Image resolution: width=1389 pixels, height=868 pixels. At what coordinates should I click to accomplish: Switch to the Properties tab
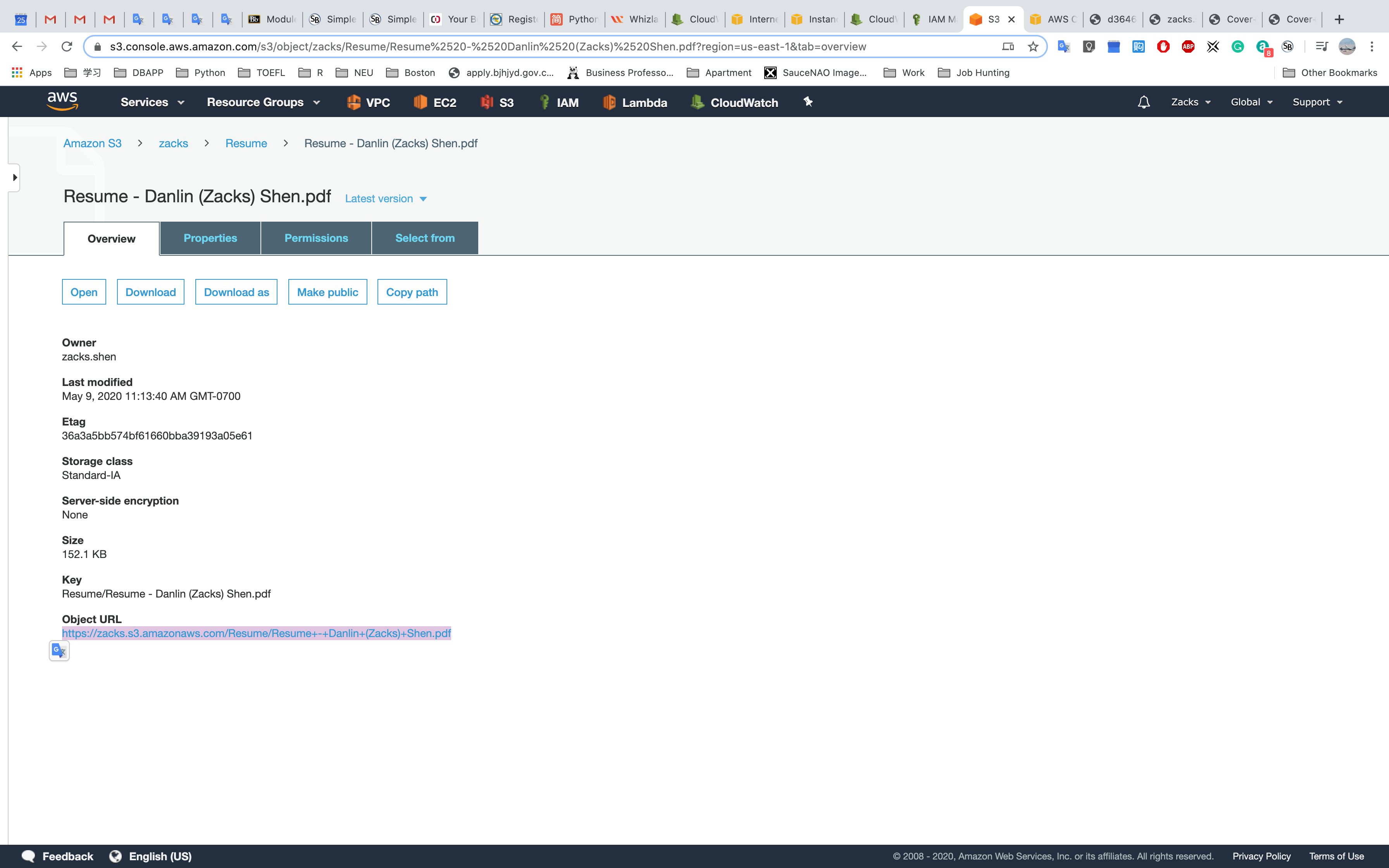[210, 238]
